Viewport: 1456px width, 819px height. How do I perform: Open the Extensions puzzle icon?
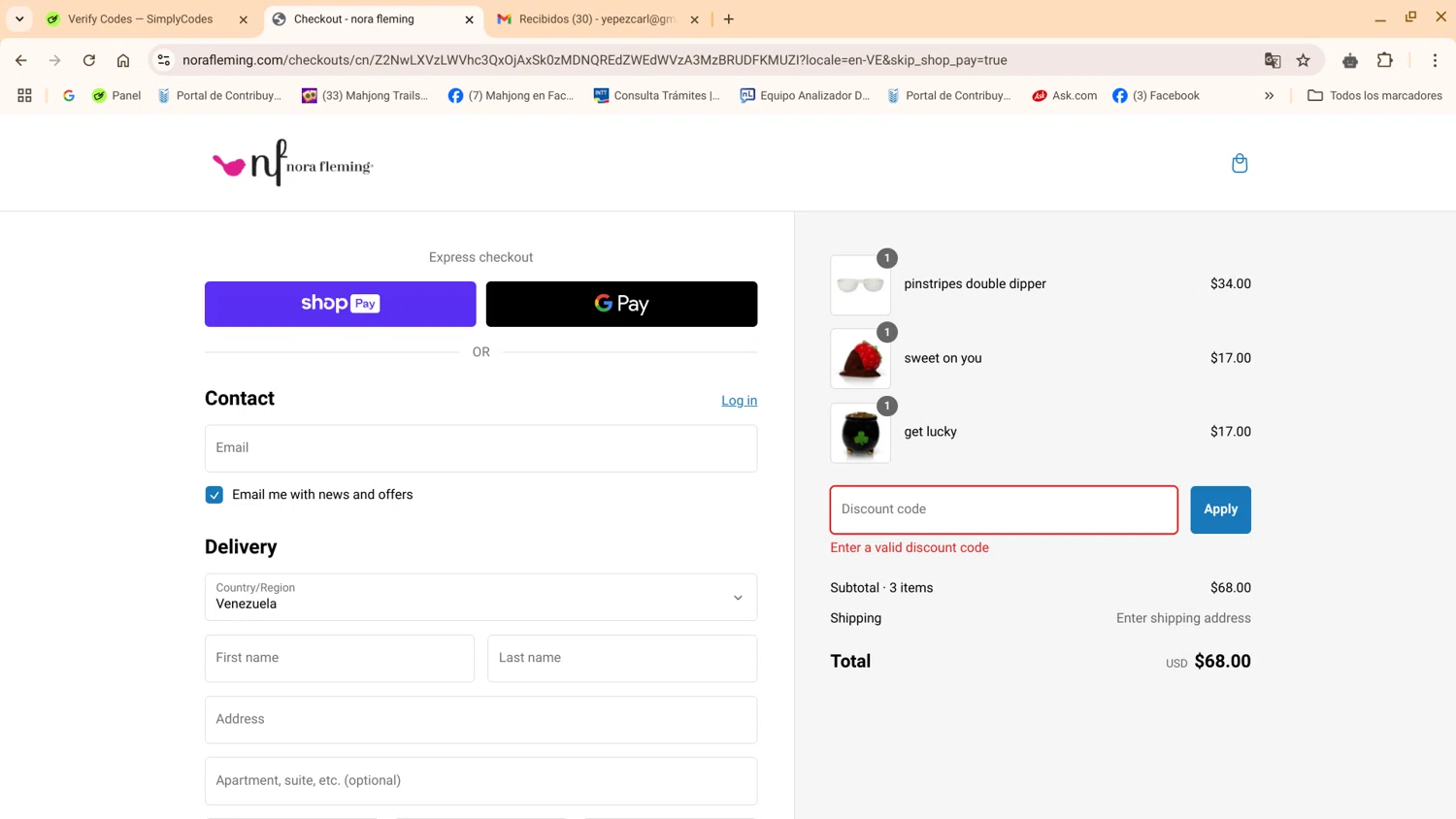(x=1385, y=60)
